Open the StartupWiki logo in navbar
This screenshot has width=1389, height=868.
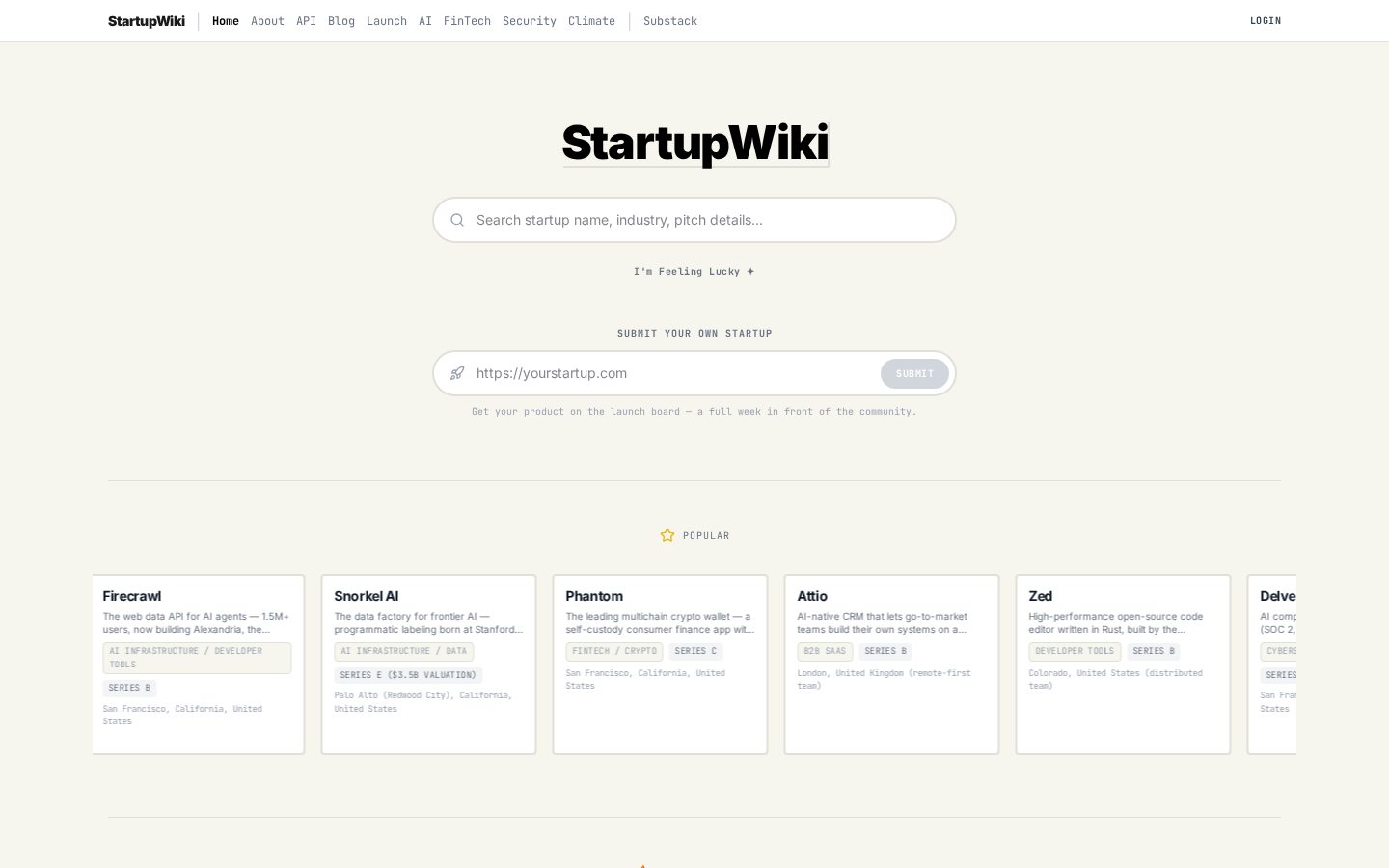147,21
